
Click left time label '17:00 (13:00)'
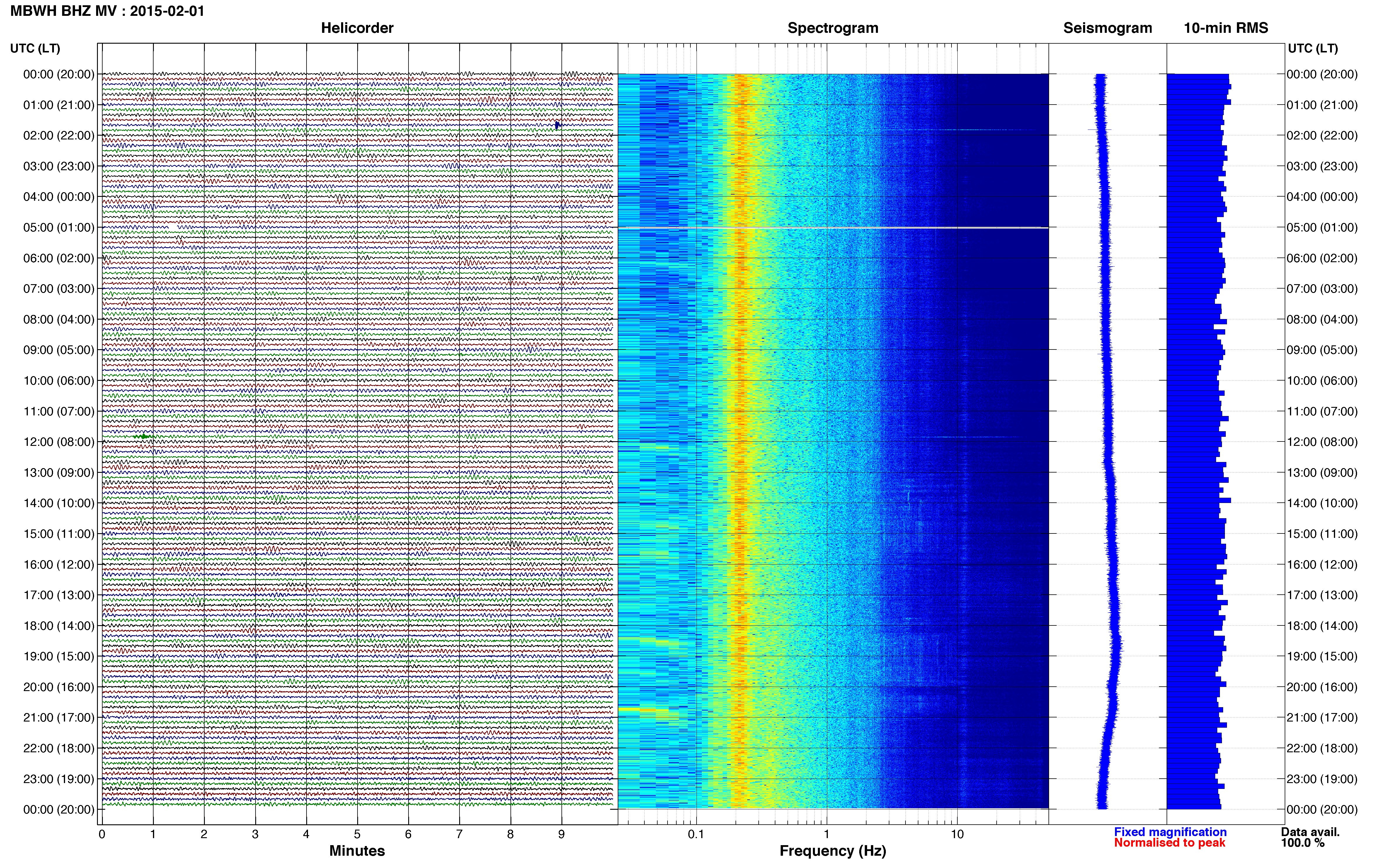[x=59, y=595]
